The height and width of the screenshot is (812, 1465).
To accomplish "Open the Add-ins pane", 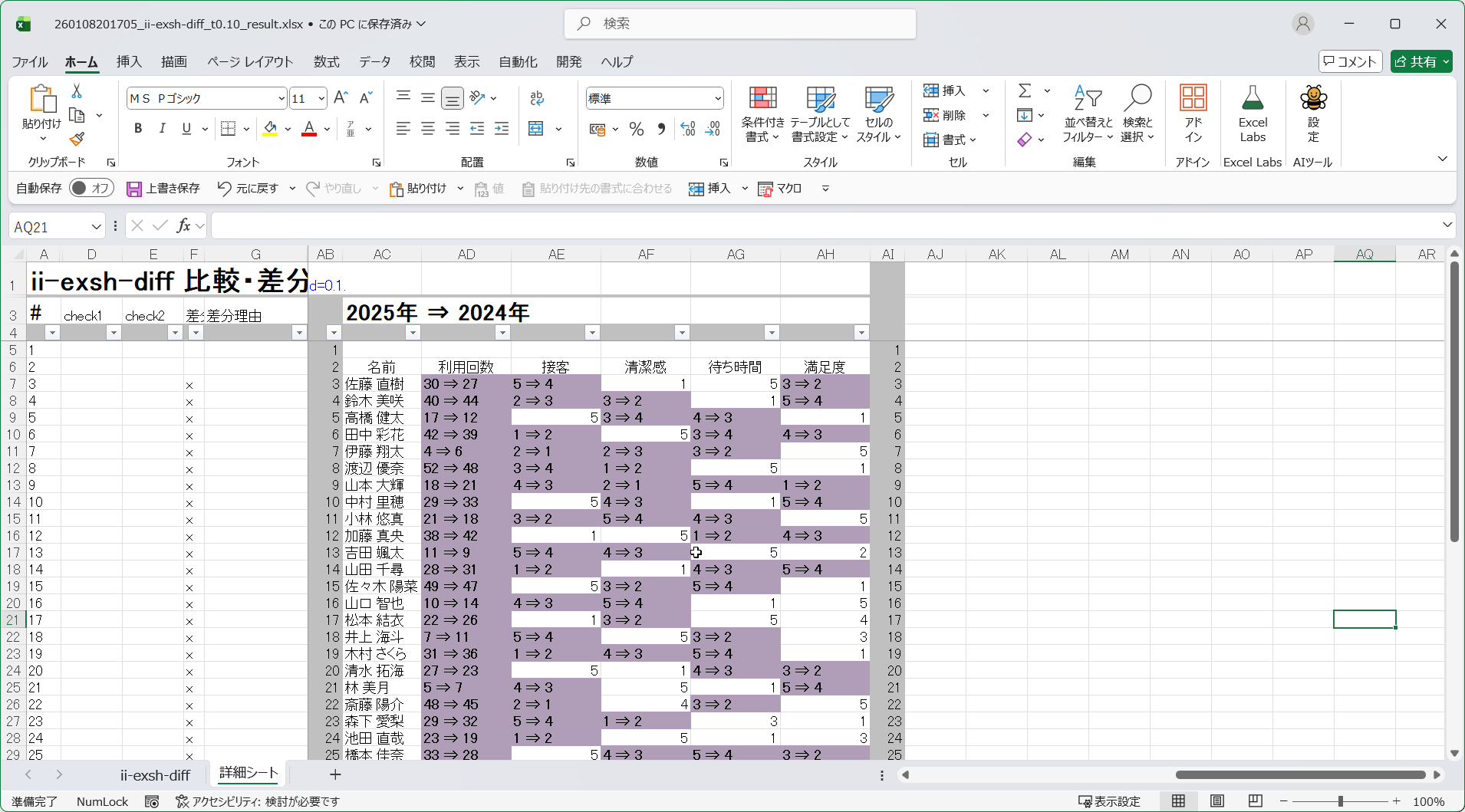I will 1193,113.
